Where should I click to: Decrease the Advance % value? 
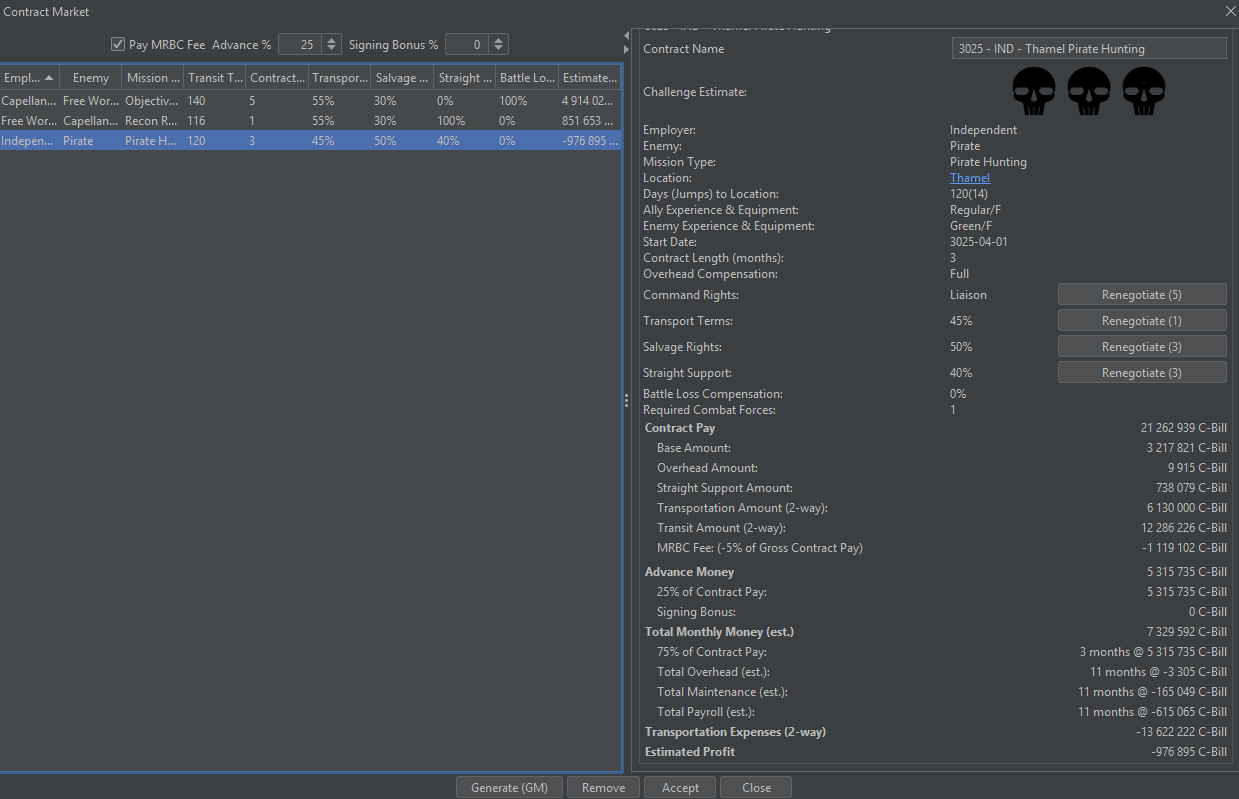pyautogui.click(x=331, y=49)
